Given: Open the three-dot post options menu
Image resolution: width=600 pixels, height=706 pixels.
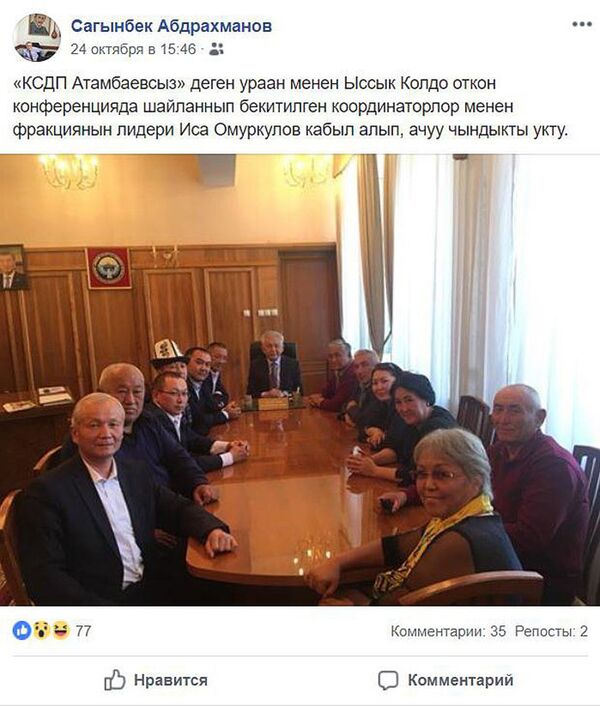Looking at the screenshot, I should (582, 24).
